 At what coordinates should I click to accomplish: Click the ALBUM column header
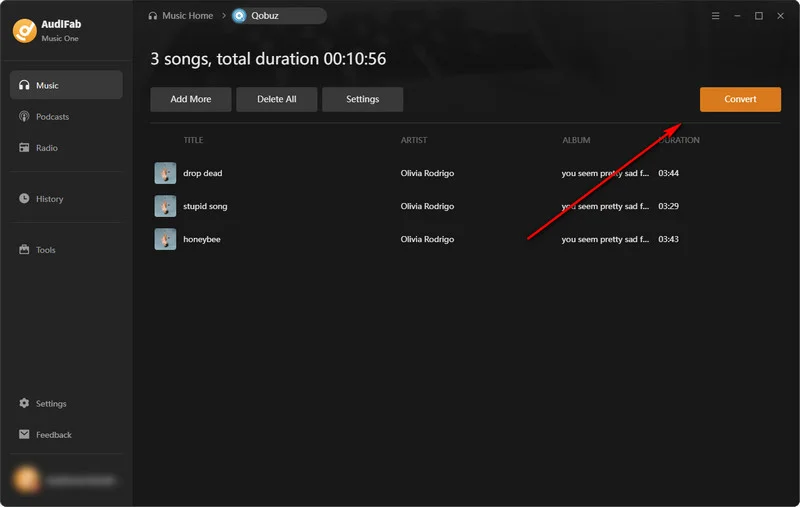576,140
